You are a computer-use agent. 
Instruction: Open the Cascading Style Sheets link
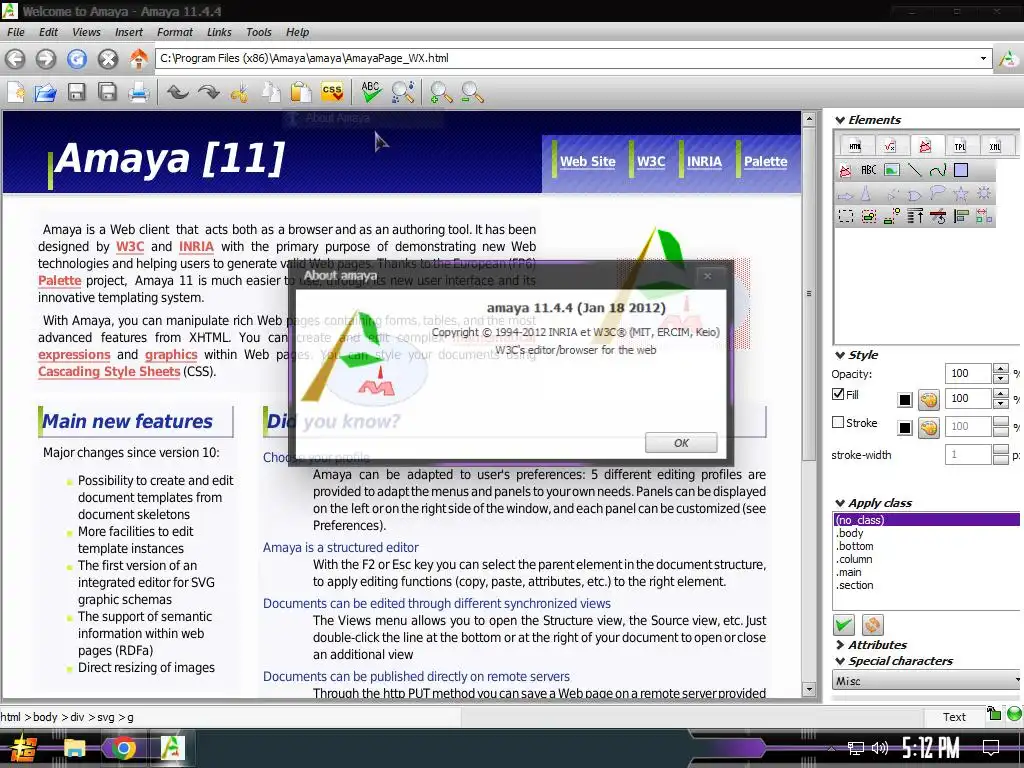point(109,372)
